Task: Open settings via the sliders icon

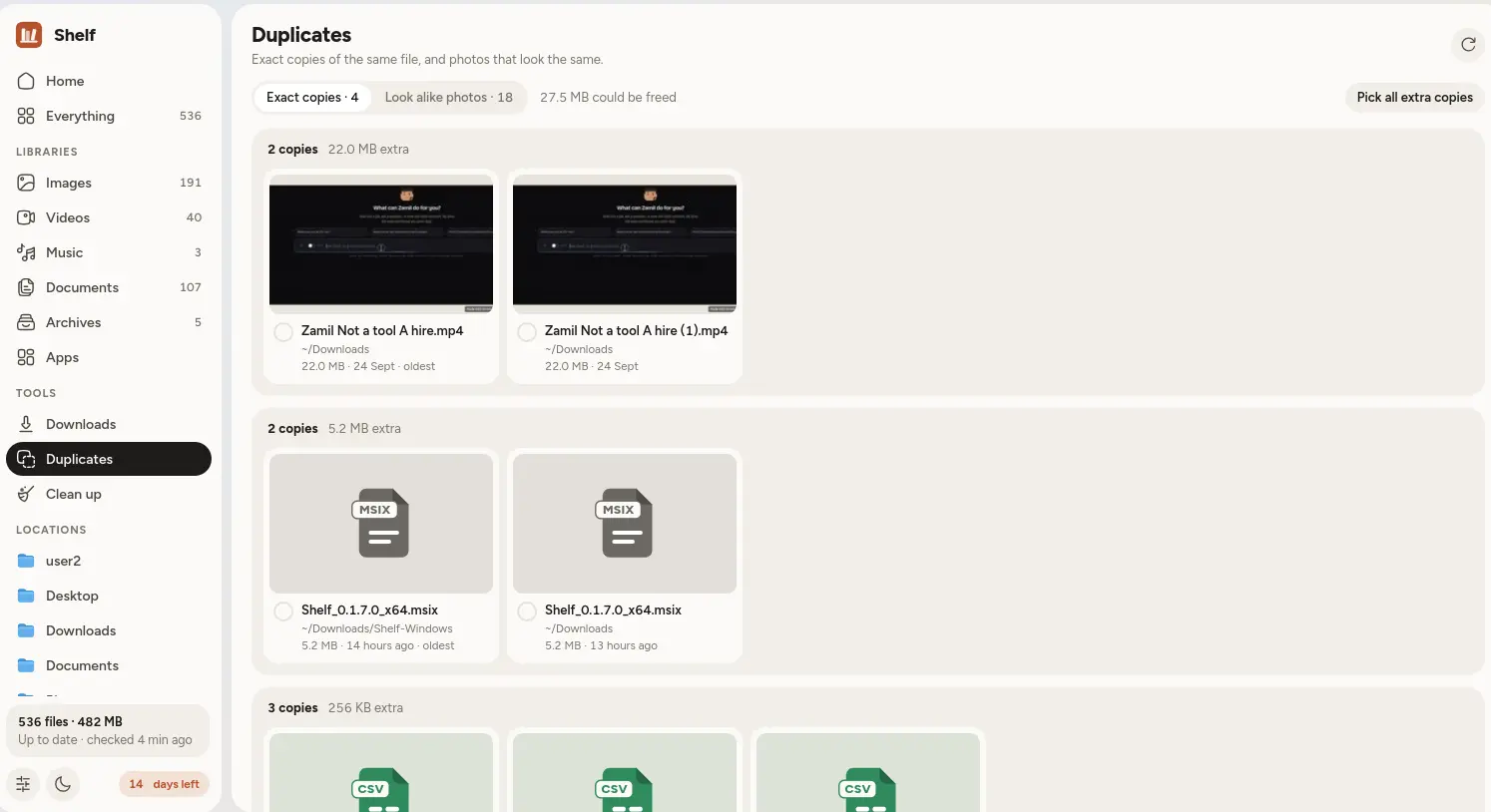Action: tap(23, 784)
